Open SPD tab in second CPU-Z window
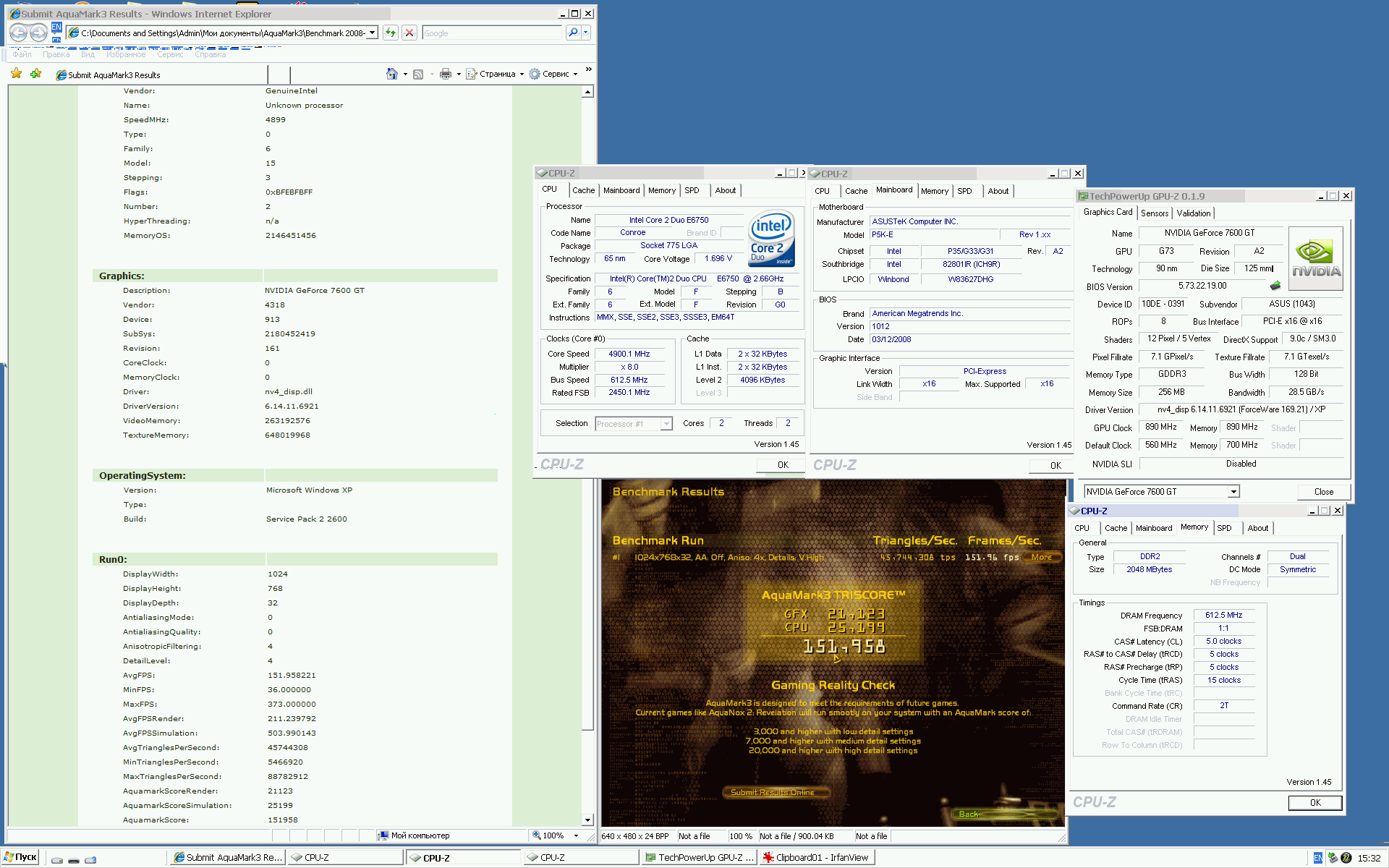The image size is (1389, 868). [965, 192]
